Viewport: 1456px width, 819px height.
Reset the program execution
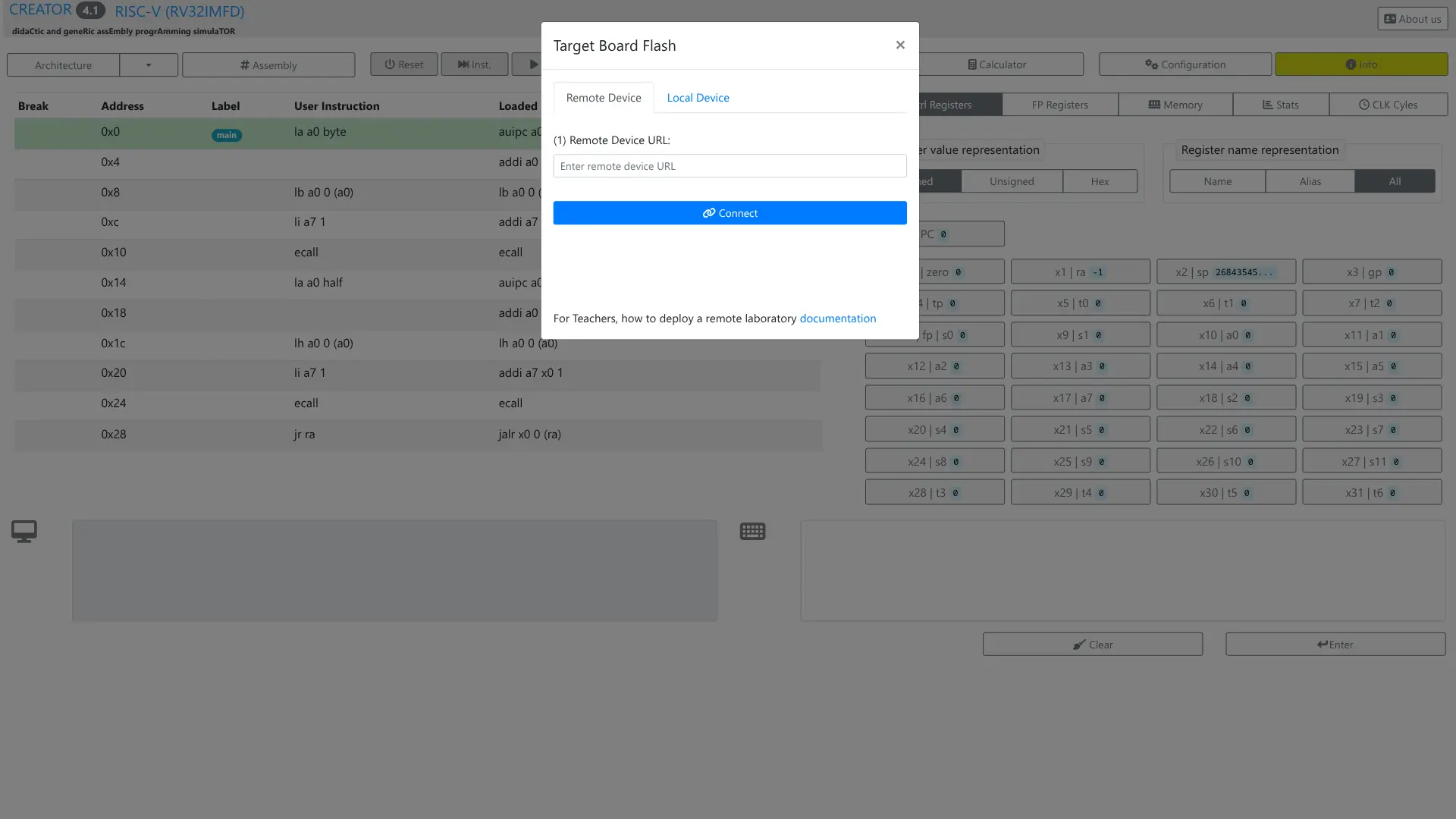pos(404,64)
